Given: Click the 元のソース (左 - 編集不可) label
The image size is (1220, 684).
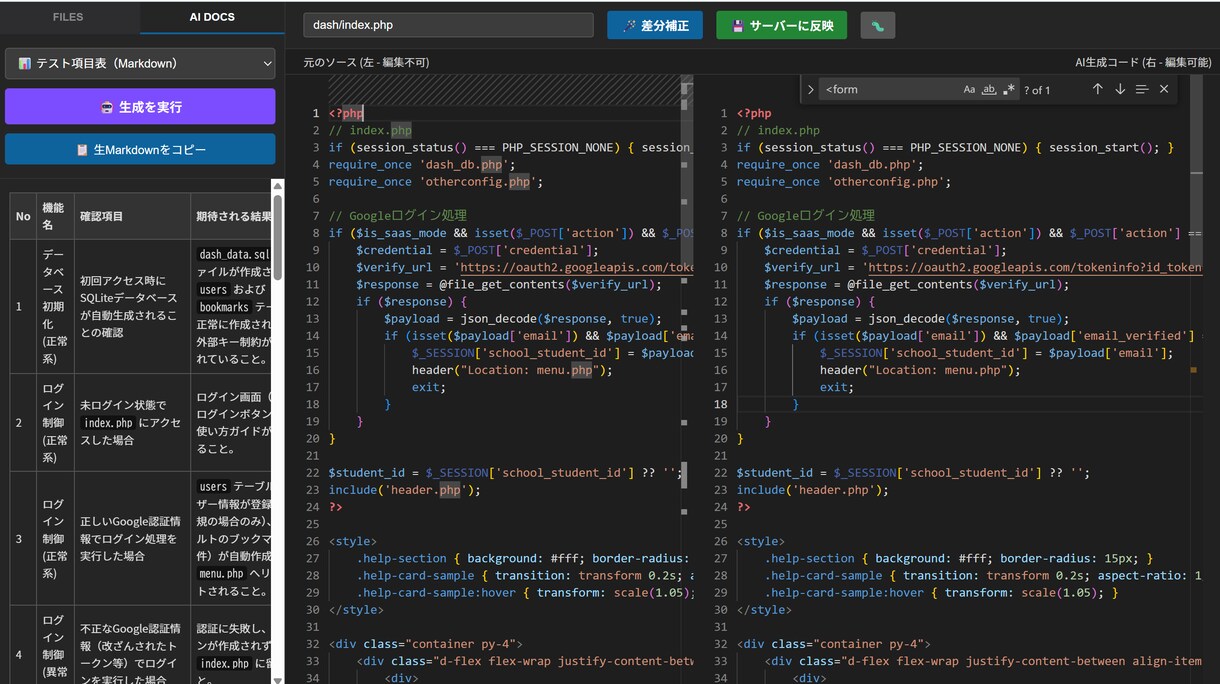Looking at the screenshot, I should (x=366, y=62).
